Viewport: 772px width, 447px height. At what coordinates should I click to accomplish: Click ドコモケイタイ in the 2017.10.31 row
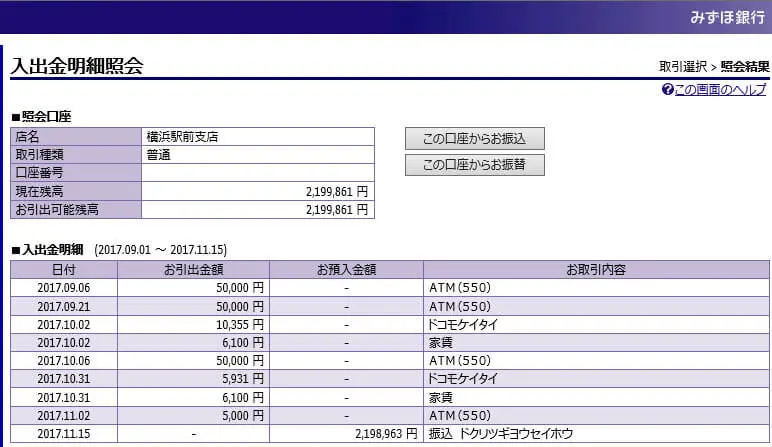[x=462, y=379]
